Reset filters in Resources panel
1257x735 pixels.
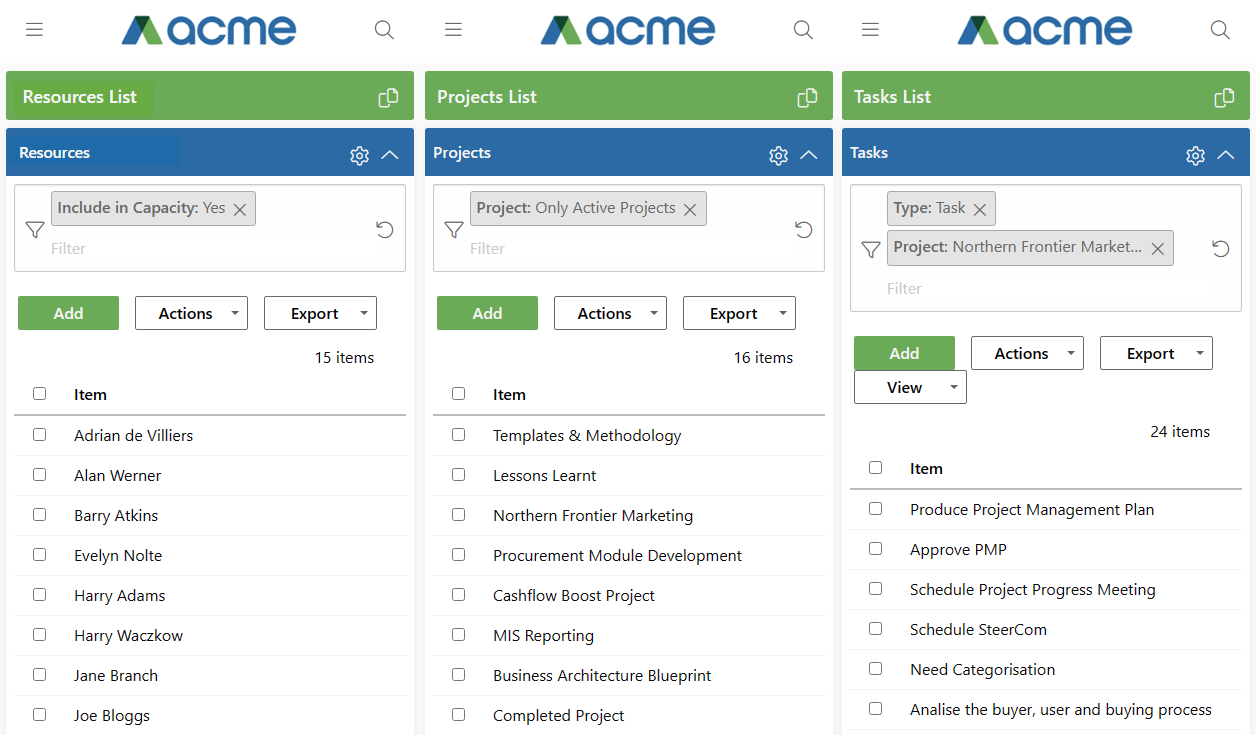click(x=385, y=230)
